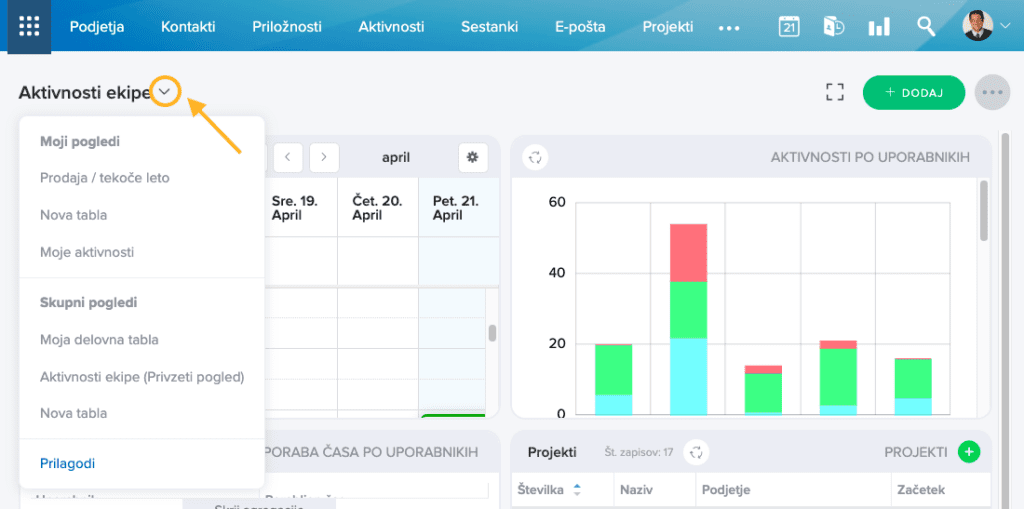Go to Kontakti in navigation
This screenshot has height=509, width=1024.
[x=188, y=27]
